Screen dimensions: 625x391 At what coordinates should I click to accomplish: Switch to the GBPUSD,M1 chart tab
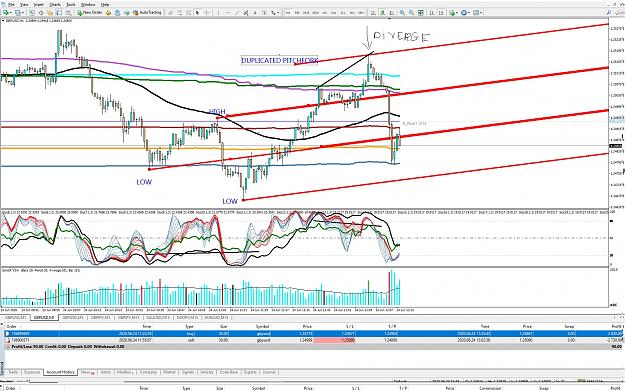15,318
